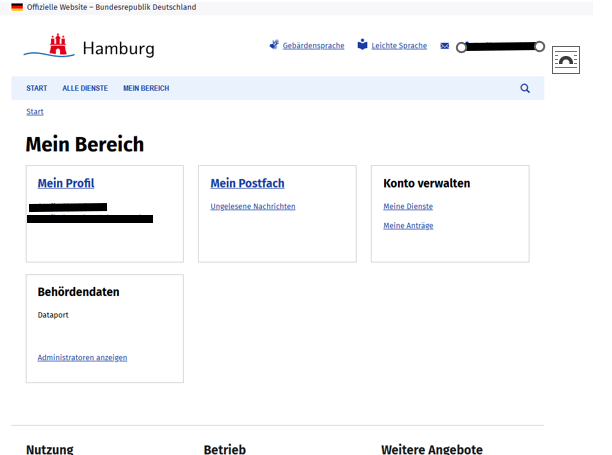Screen dimensions: 612x455
Task: Click the Hamburg castle logo
Action: 62,46
